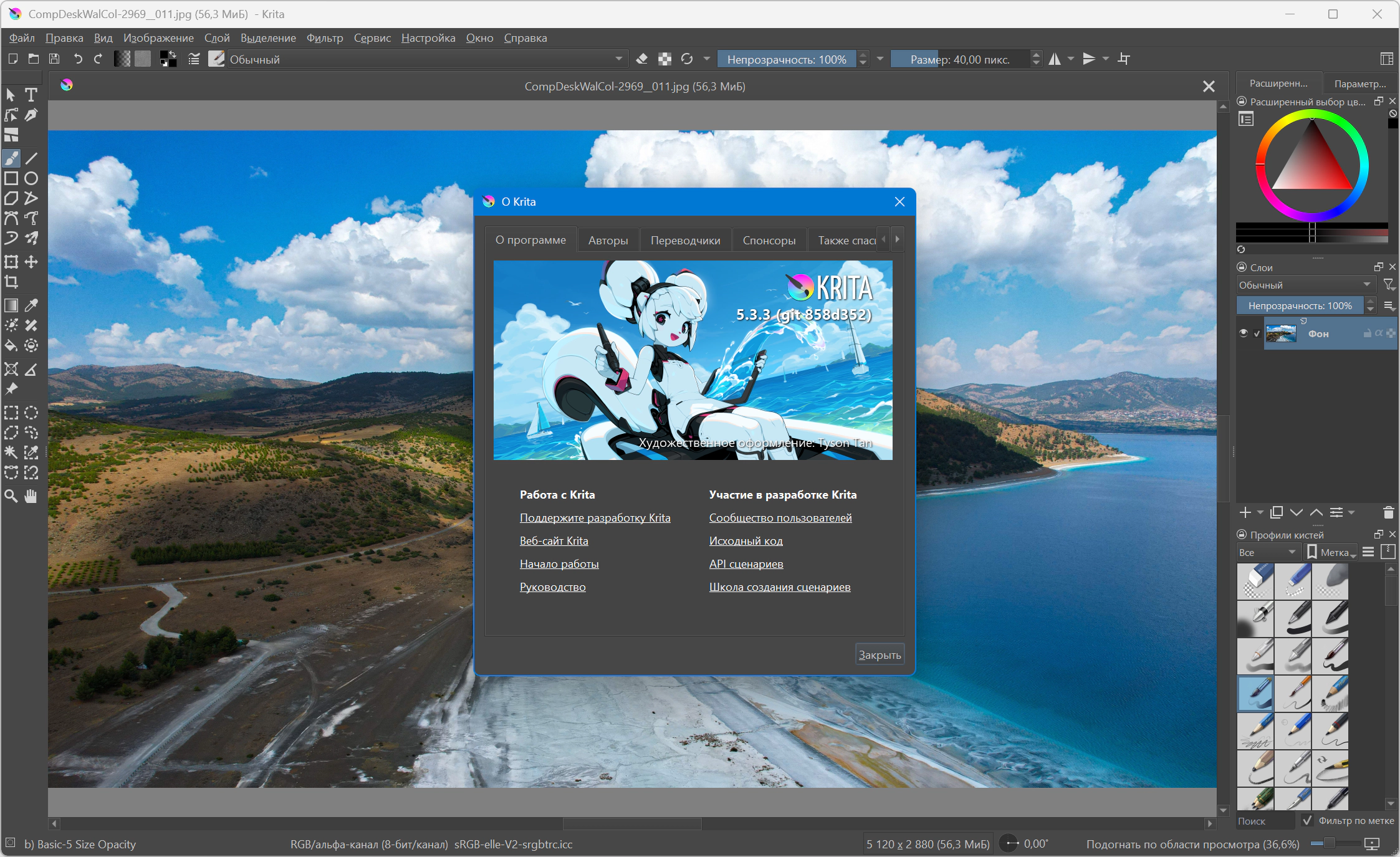The image size is (1400, 857).
Task: Click the Undo arrow in the toolbar
Action: (78, 59)
